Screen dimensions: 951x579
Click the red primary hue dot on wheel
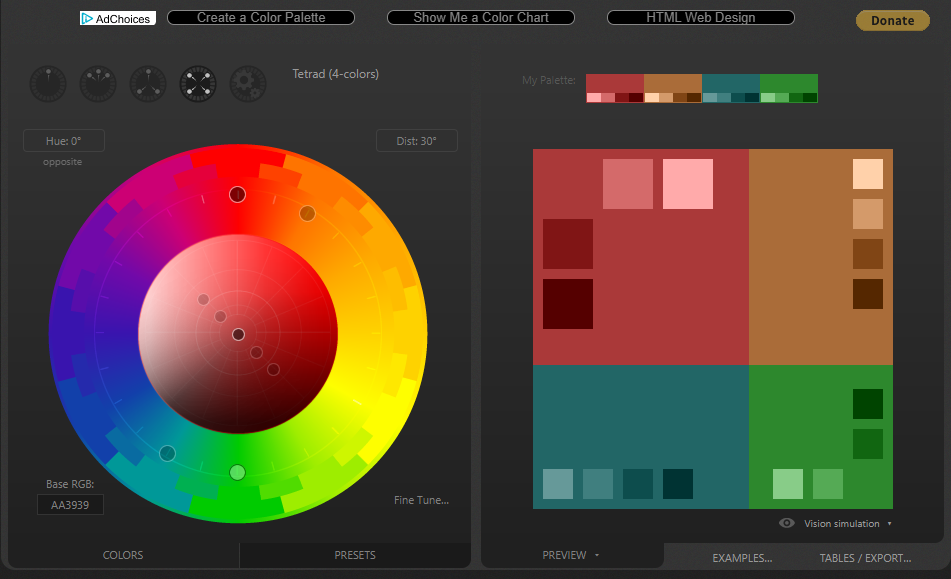click(x=237, y=194)
